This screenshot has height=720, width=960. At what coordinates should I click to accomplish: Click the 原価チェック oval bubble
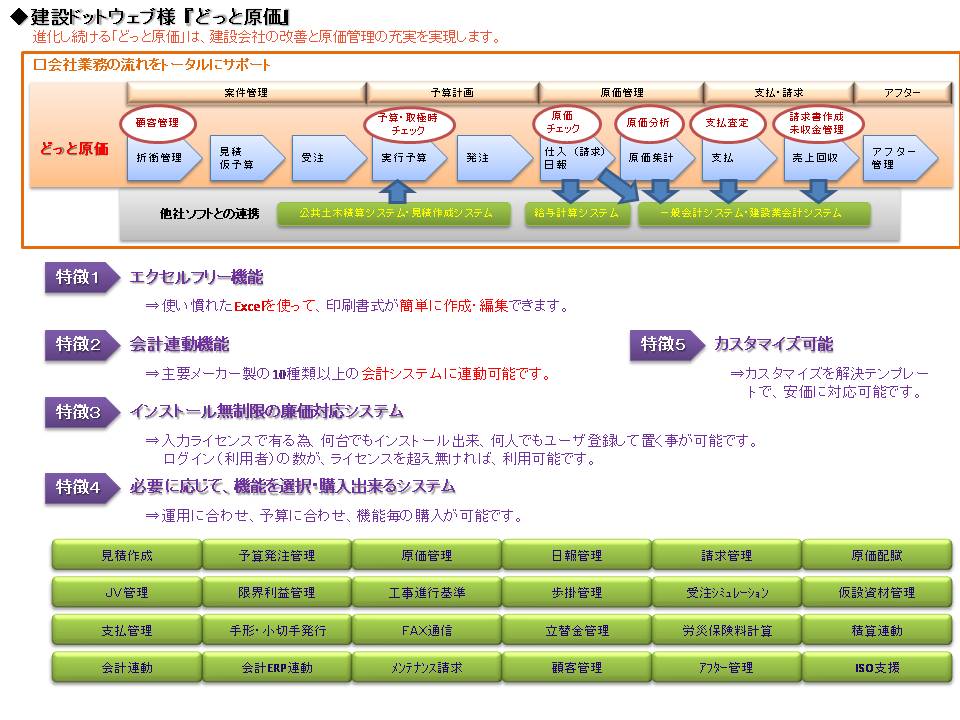point(566,123)
